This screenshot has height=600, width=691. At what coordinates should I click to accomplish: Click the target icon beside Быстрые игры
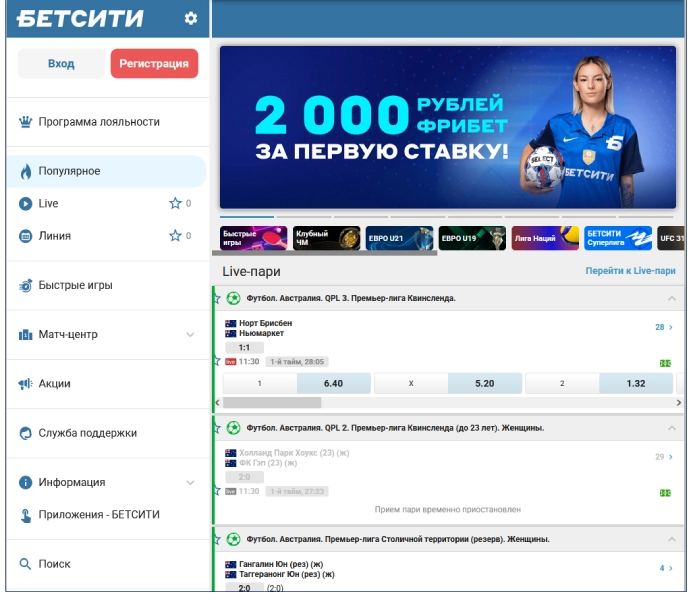click(x=26, y=285)
